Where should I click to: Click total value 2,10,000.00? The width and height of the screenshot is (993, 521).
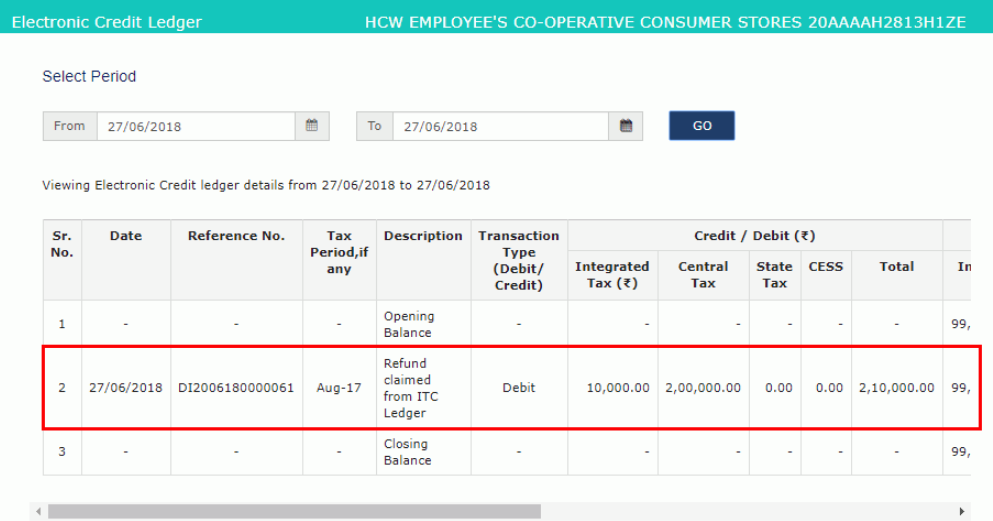click(896, 387)
